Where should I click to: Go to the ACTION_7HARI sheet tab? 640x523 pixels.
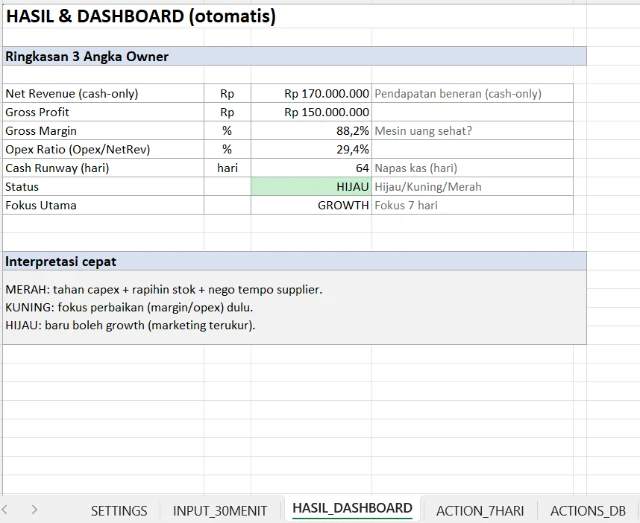479,510
